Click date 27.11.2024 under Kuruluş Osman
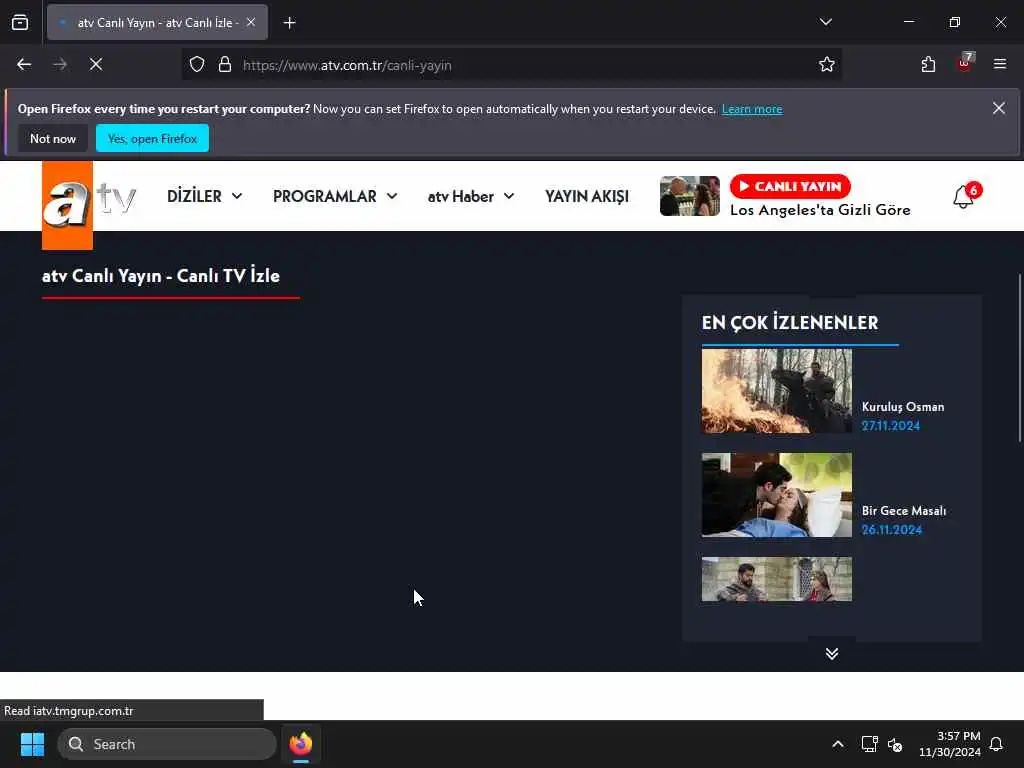This screenshot has height=768, width=1024. (891, 426)
